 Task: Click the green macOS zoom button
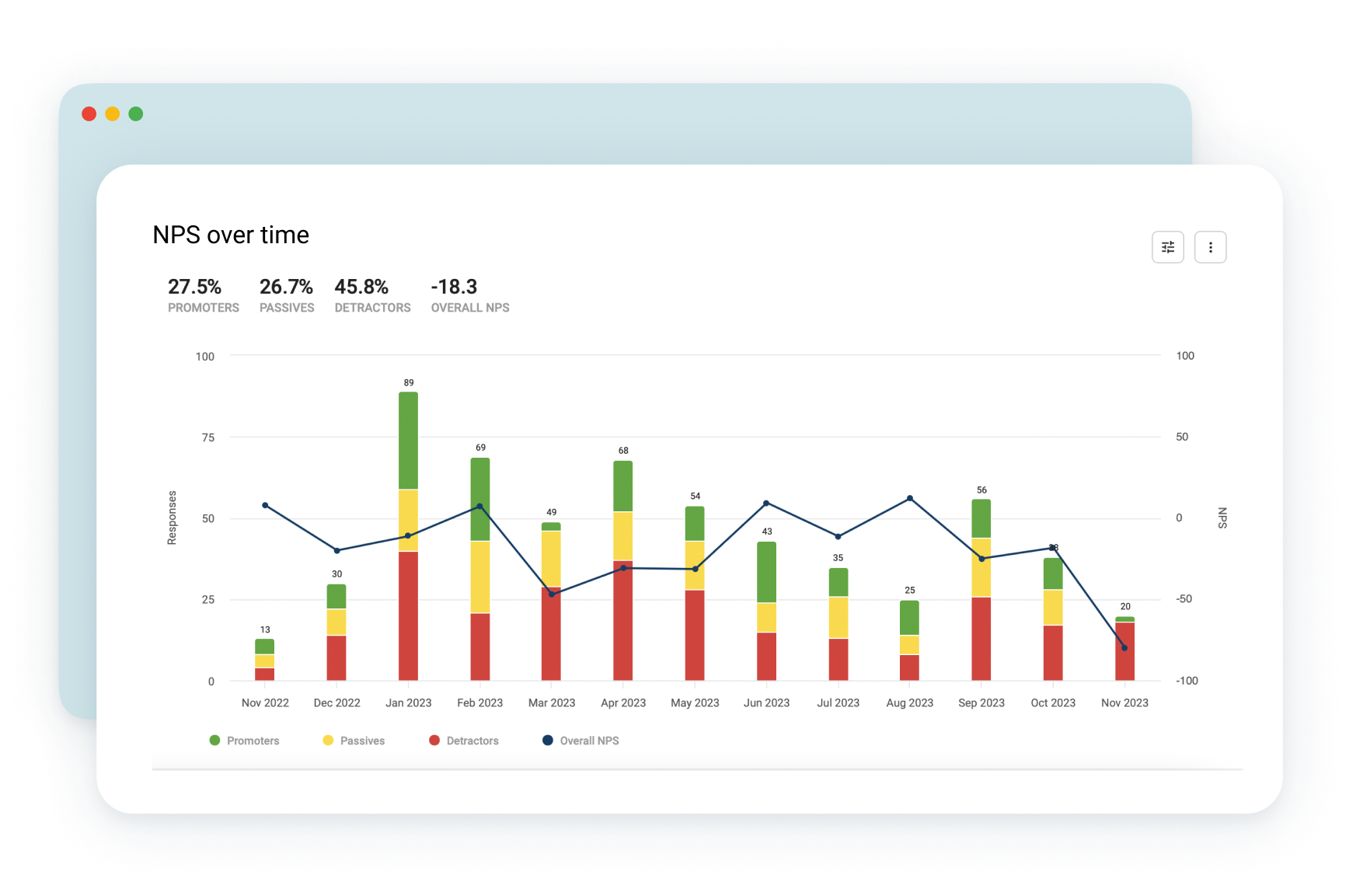coord(134,113)
